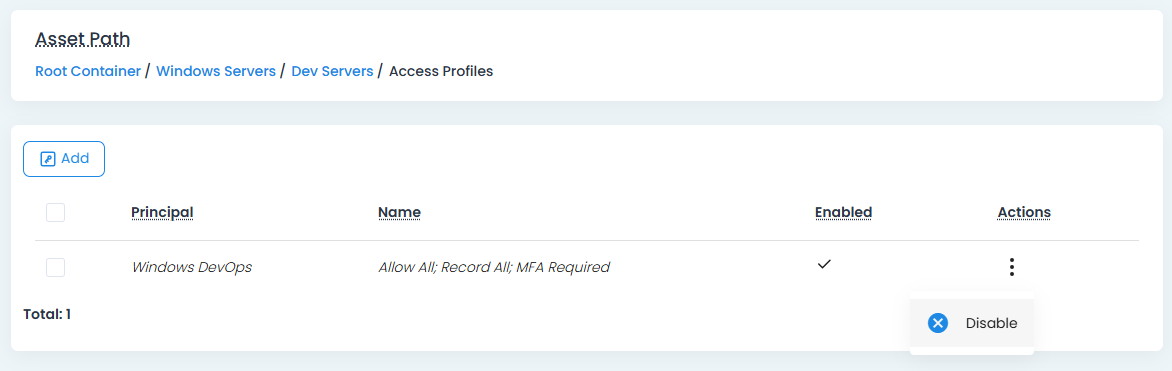The image size is (1172, 371).
Task: Select the Windows DevOps principal cell
Action: point(192,267)
